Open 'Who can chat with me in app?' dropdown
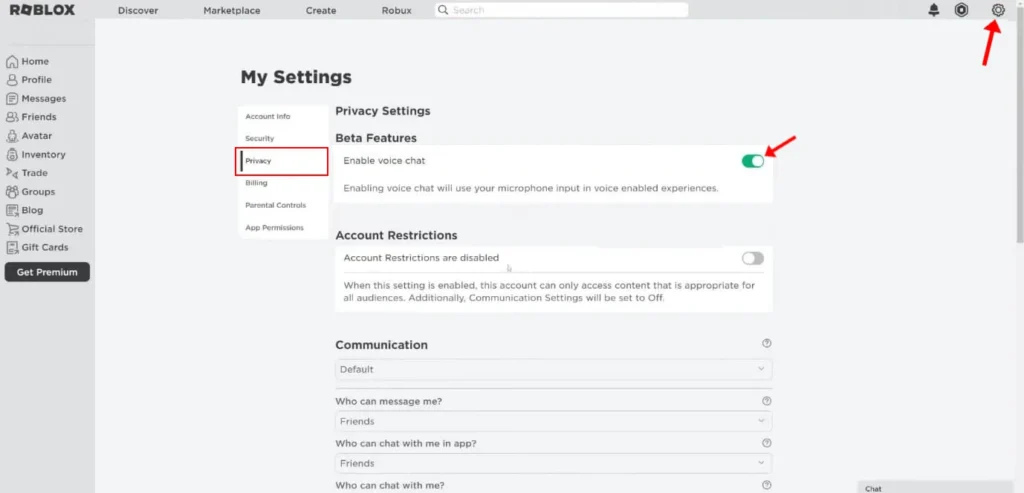The height and width of the screenshot is (493, 1024). (553, 463)
